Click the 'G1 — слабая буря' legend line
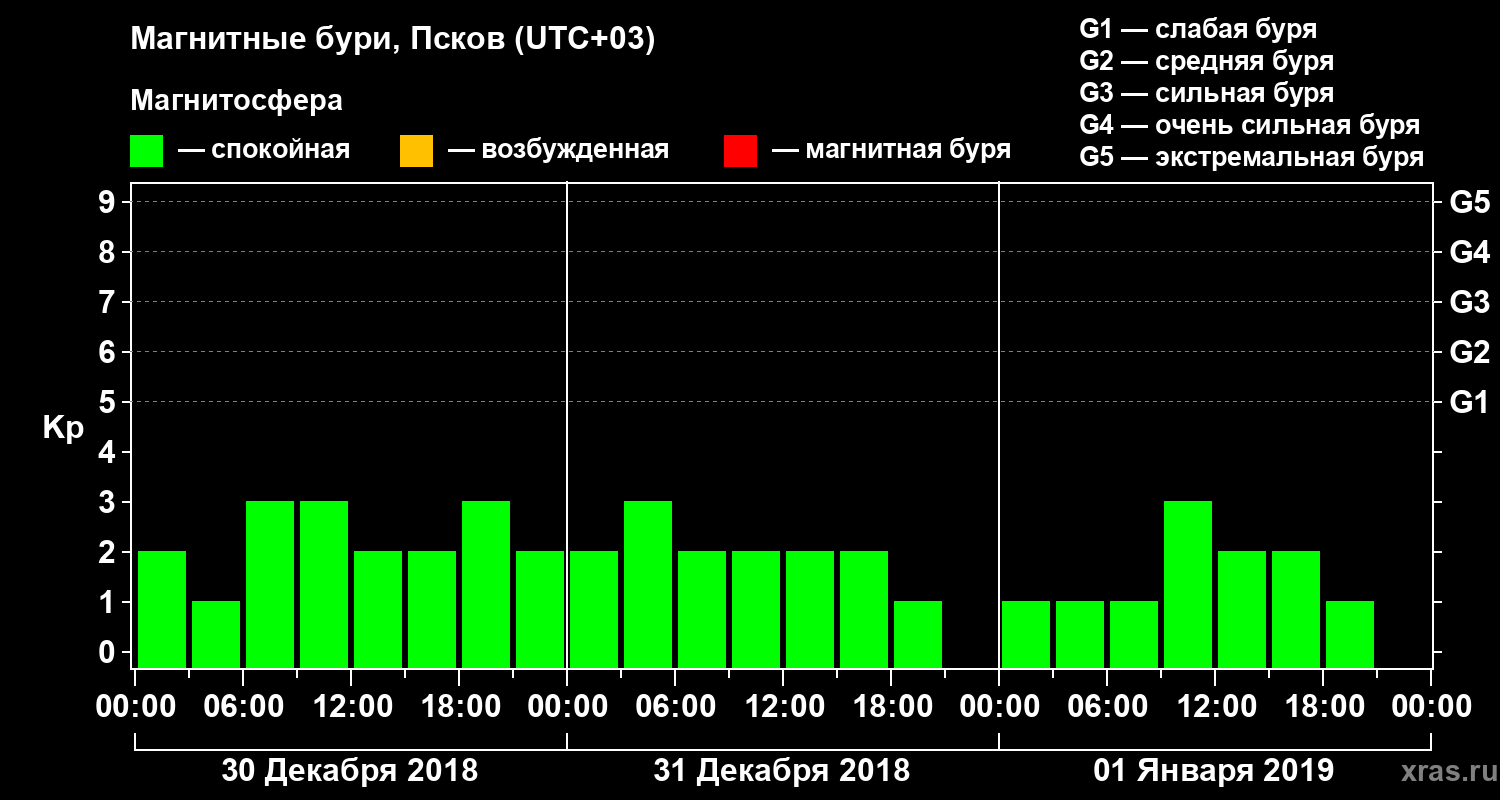Viewport: 1500px width, 800px height. click(1198, 29)
